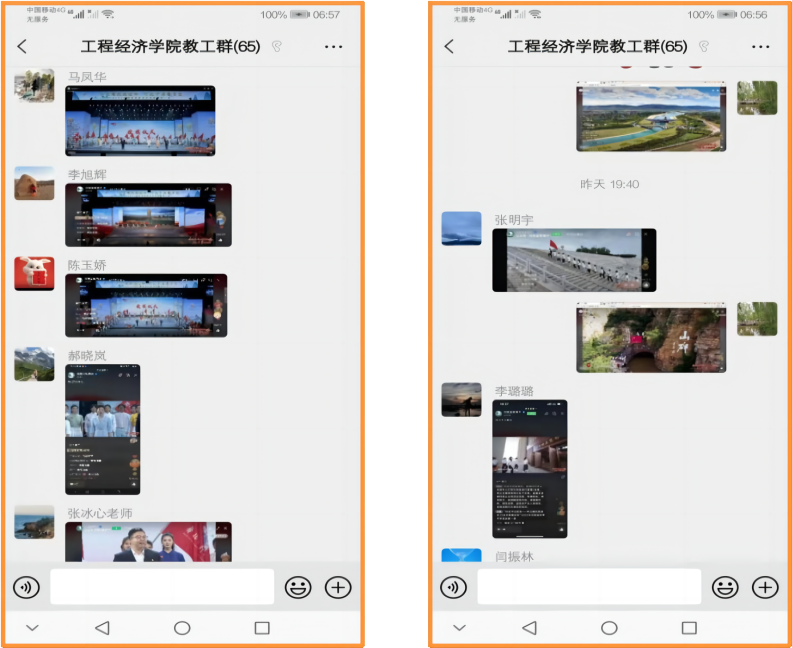The width and height of the screenshot is (792, 648).
Task: Open 马凤华's stage photo message
Action: [x=140, y=121]
